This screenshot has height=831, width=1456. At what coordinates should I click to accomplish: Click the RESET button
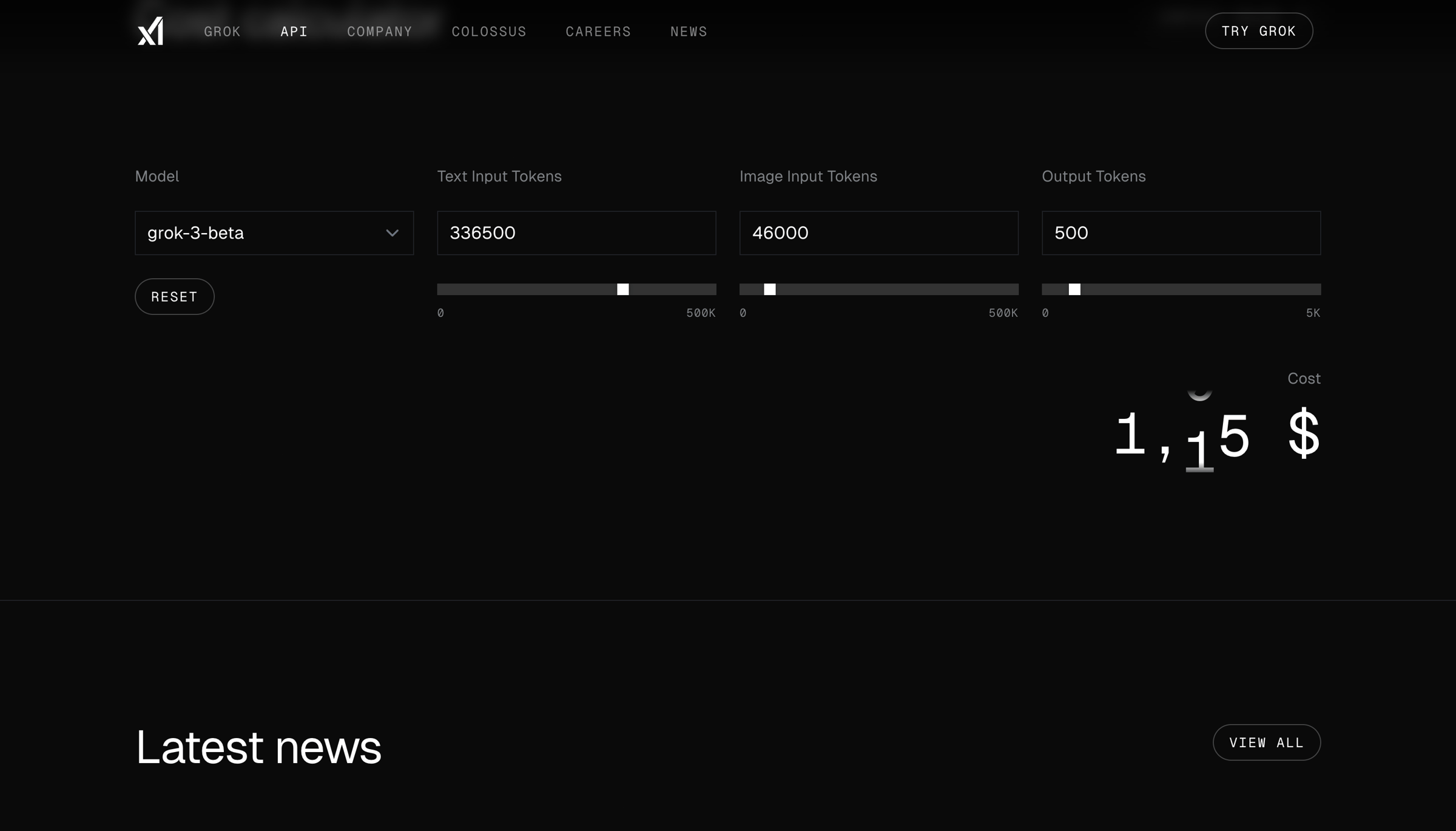(x=175, y=297)
